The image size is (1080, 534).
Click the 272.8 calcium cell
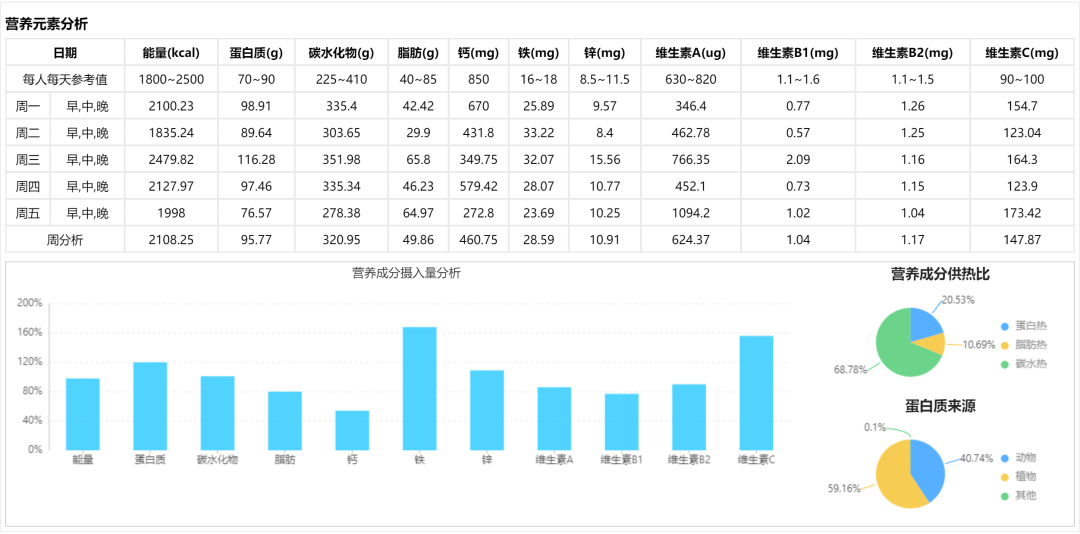(x=478, y=213)
